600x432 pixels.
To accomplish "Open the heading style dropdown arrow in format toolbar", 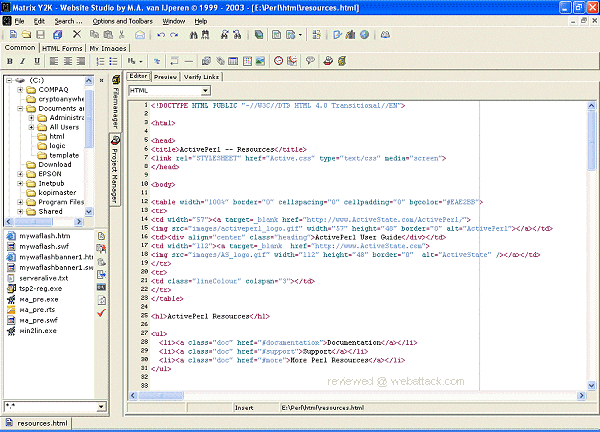I will tap(141, 61).
